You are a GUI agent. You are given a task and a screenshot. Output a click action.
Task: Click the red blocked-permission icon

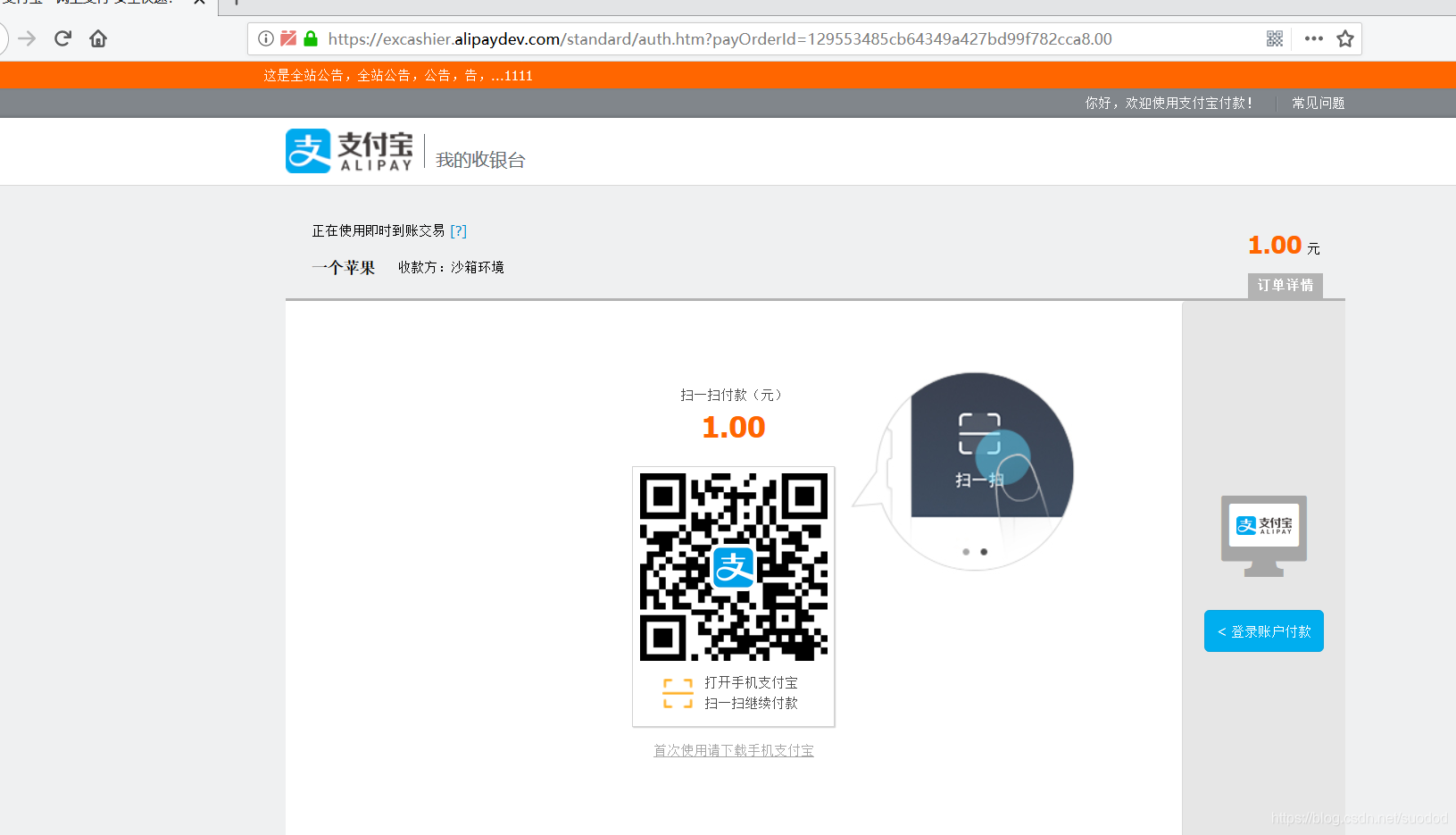(x=288, y=38)
